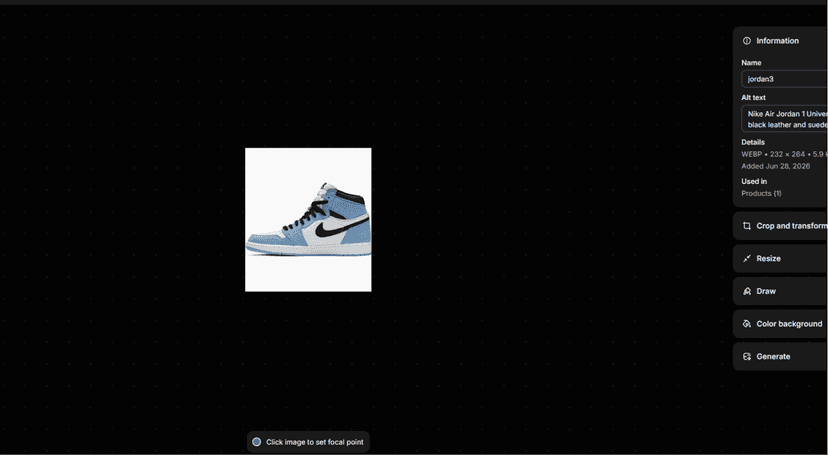Select the Crop and transform icon
The image size is (828, 466).
click(747, 226)
